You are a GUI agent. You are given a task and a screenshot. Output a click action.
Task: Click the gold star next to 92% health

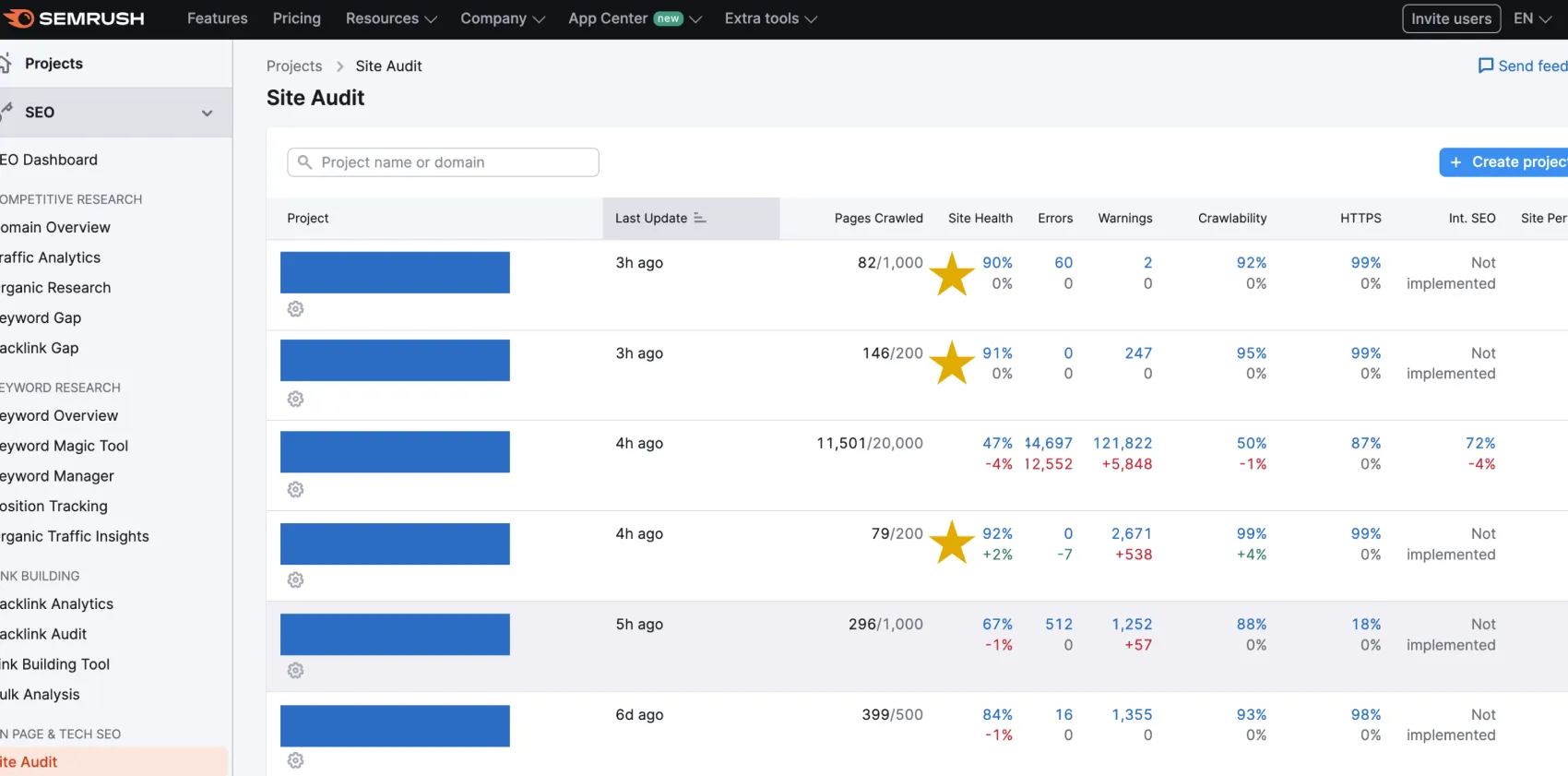coord(951,543)
